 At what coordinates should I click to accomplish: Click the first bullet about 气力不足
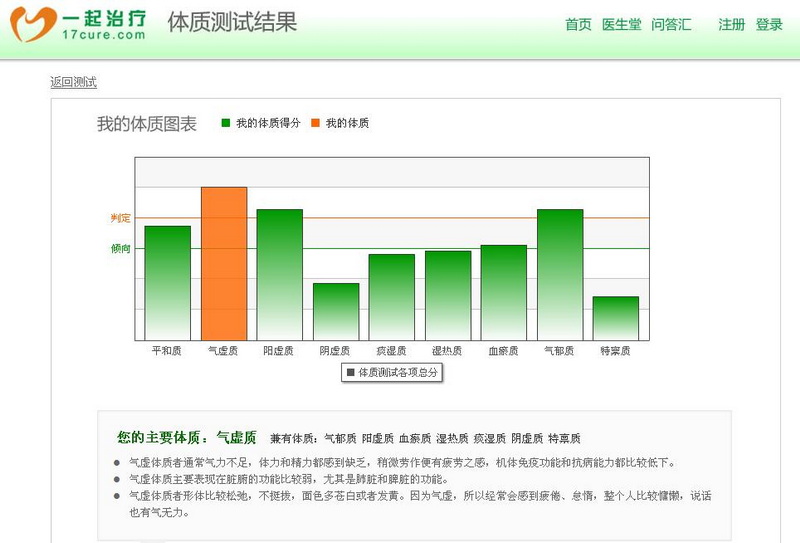coord(403,463)
